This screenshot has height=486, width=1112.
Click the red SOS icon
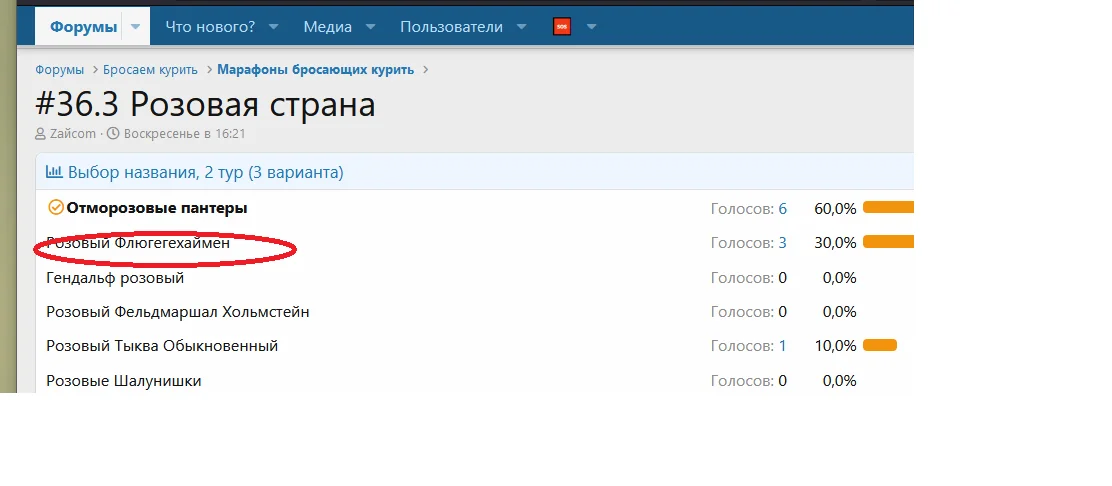562,27
